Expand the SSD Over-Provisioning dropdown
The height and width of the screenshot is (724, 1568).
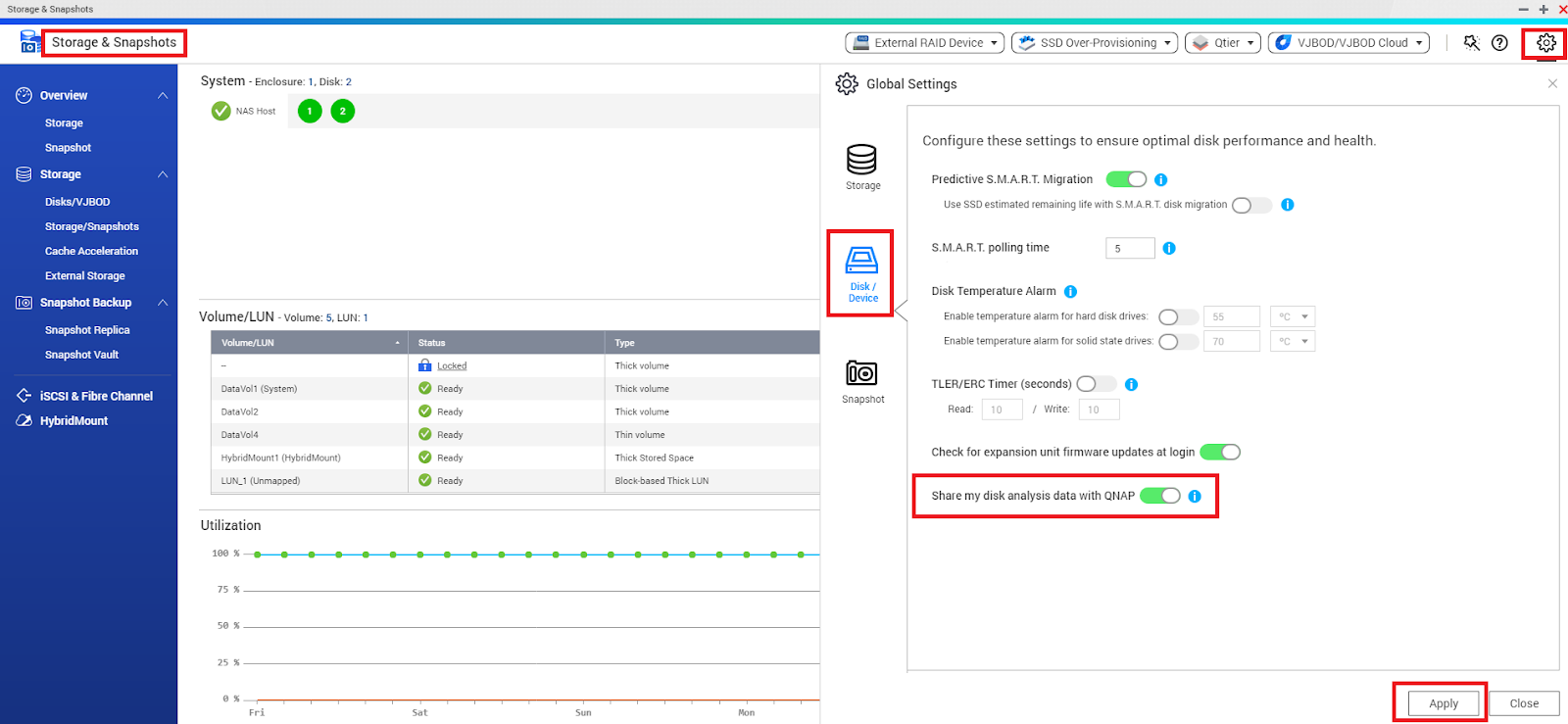1094,43
